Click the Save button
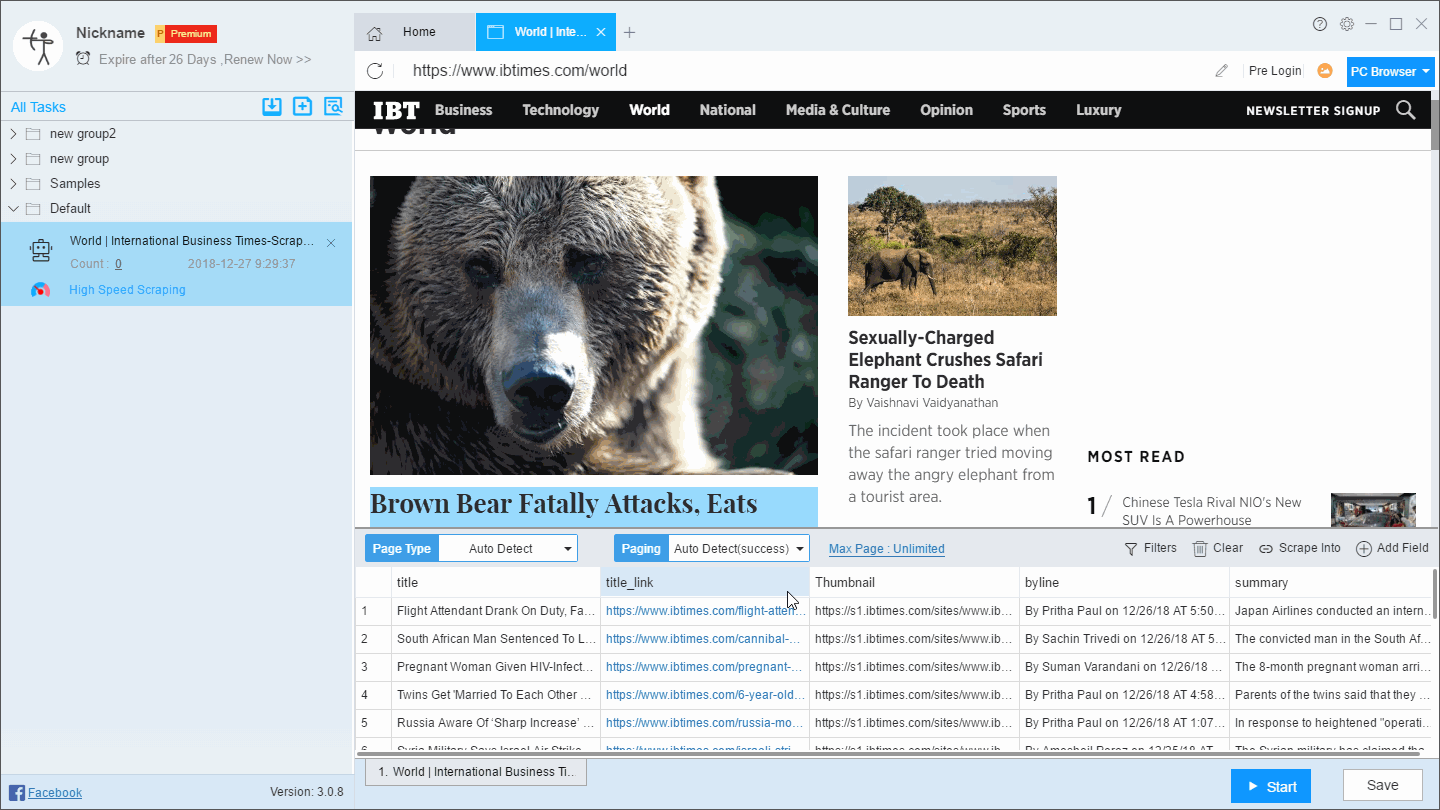The height and width of the screenshot is (810, 1440). (1383, 786)
